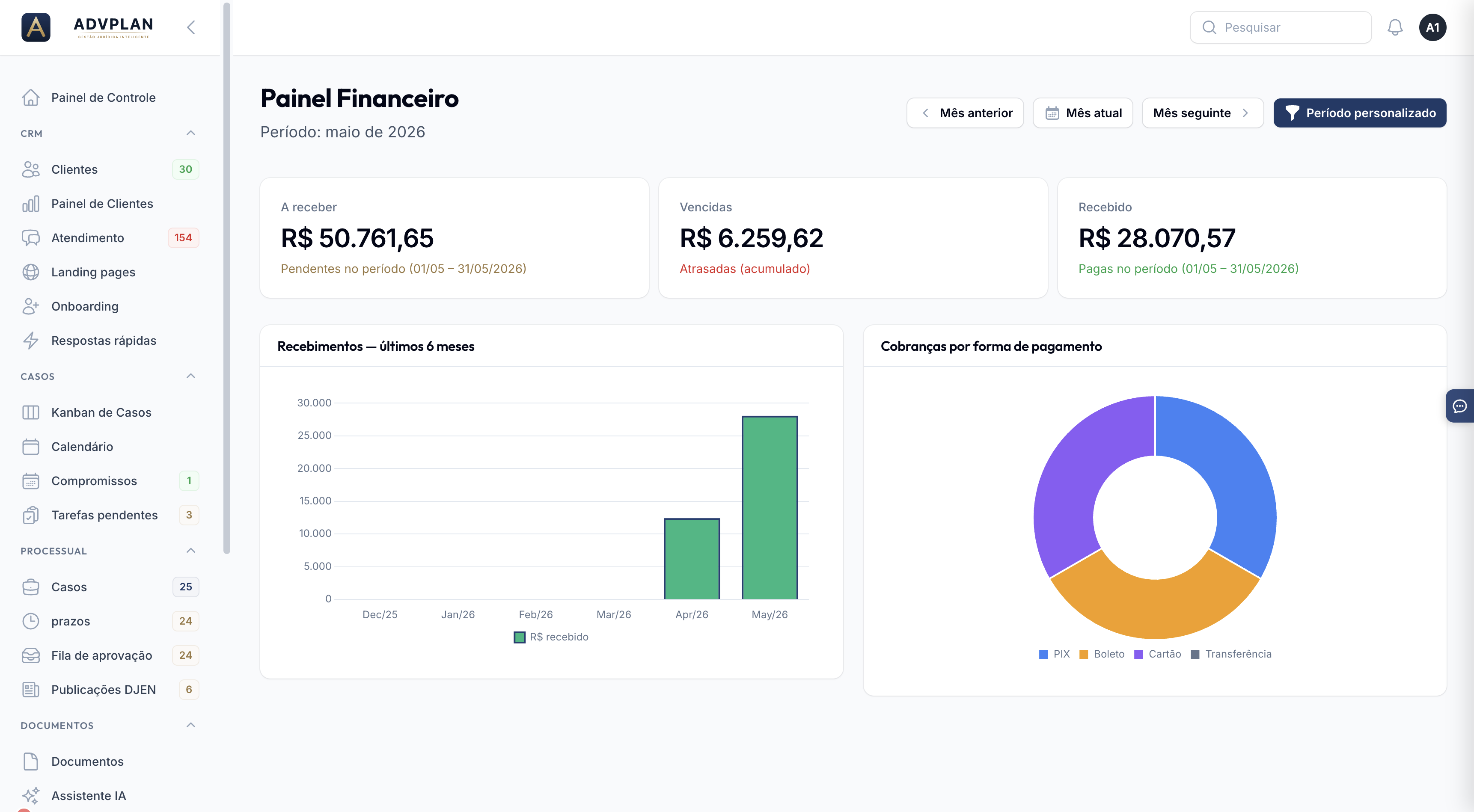Open Landing pages menu item

point(110,272)
